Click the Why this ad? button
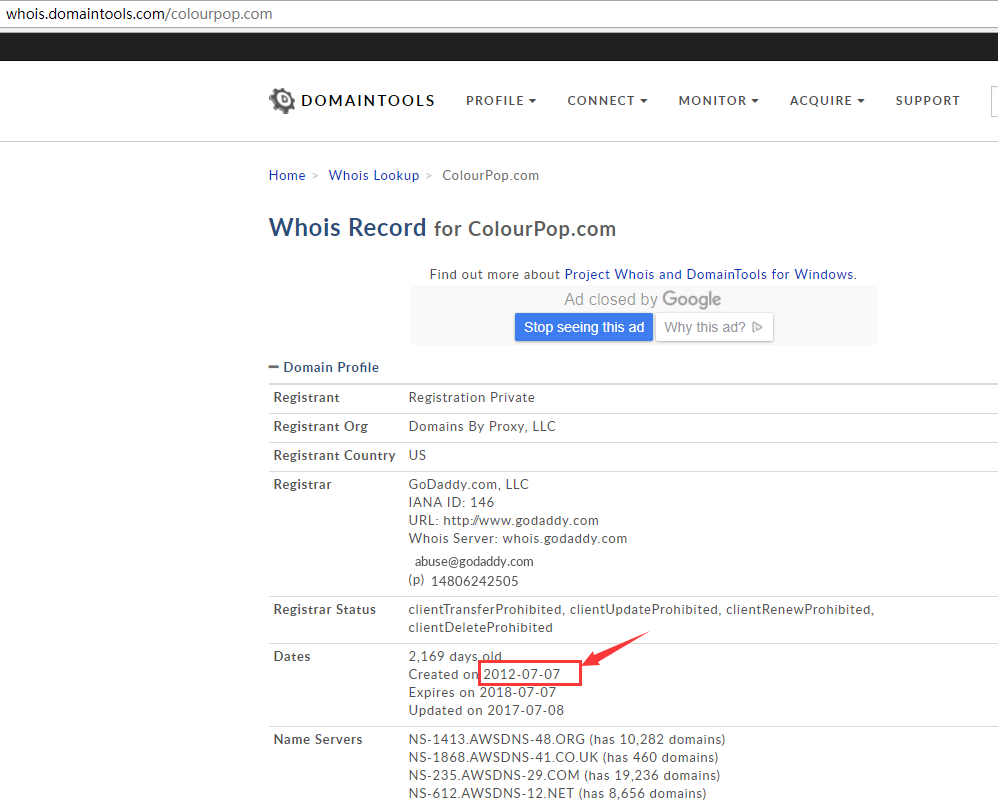Image resolution: width=998 pixels, height=809 pixels. [x=714, y=327]
